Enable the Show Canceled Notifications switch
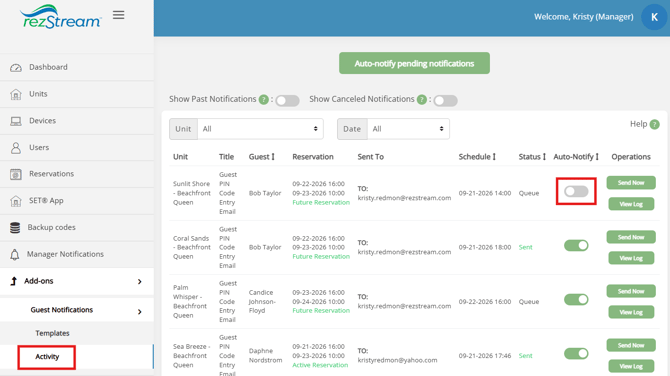Viewport: 670px width, 376px height. pos(445,101)
